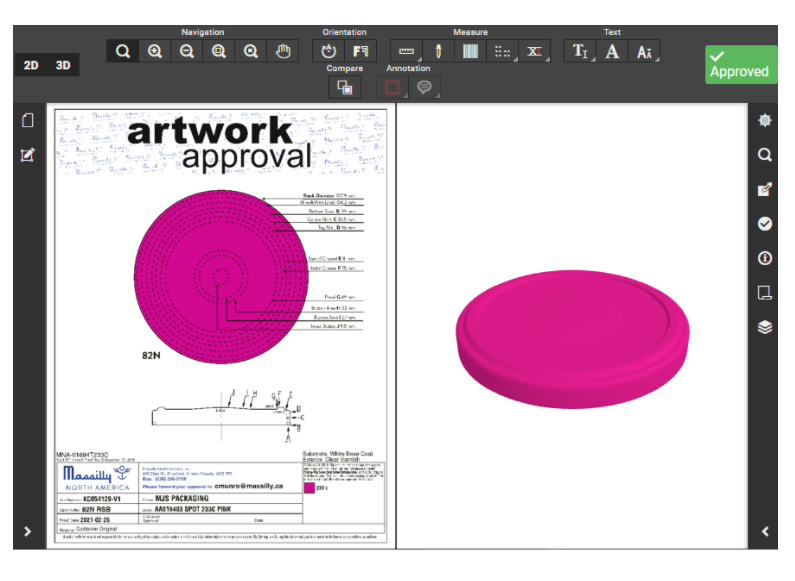Activate the barcode measure tool

470,52
